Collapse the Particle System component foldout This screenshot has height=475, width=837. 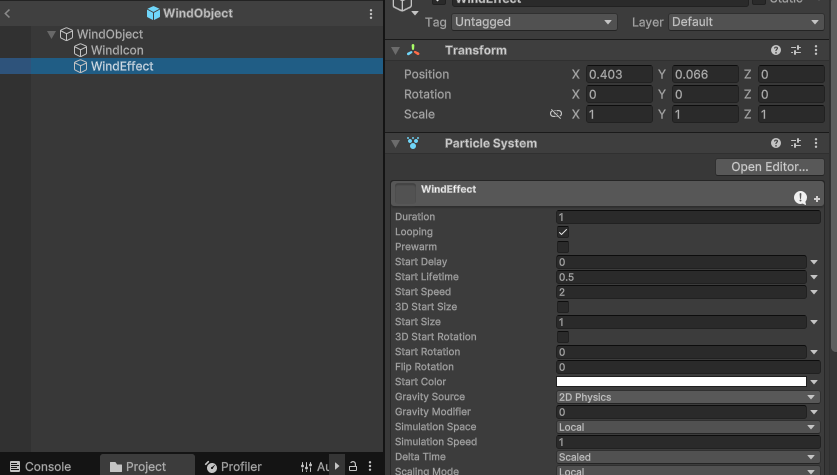[x=396, y=144]
